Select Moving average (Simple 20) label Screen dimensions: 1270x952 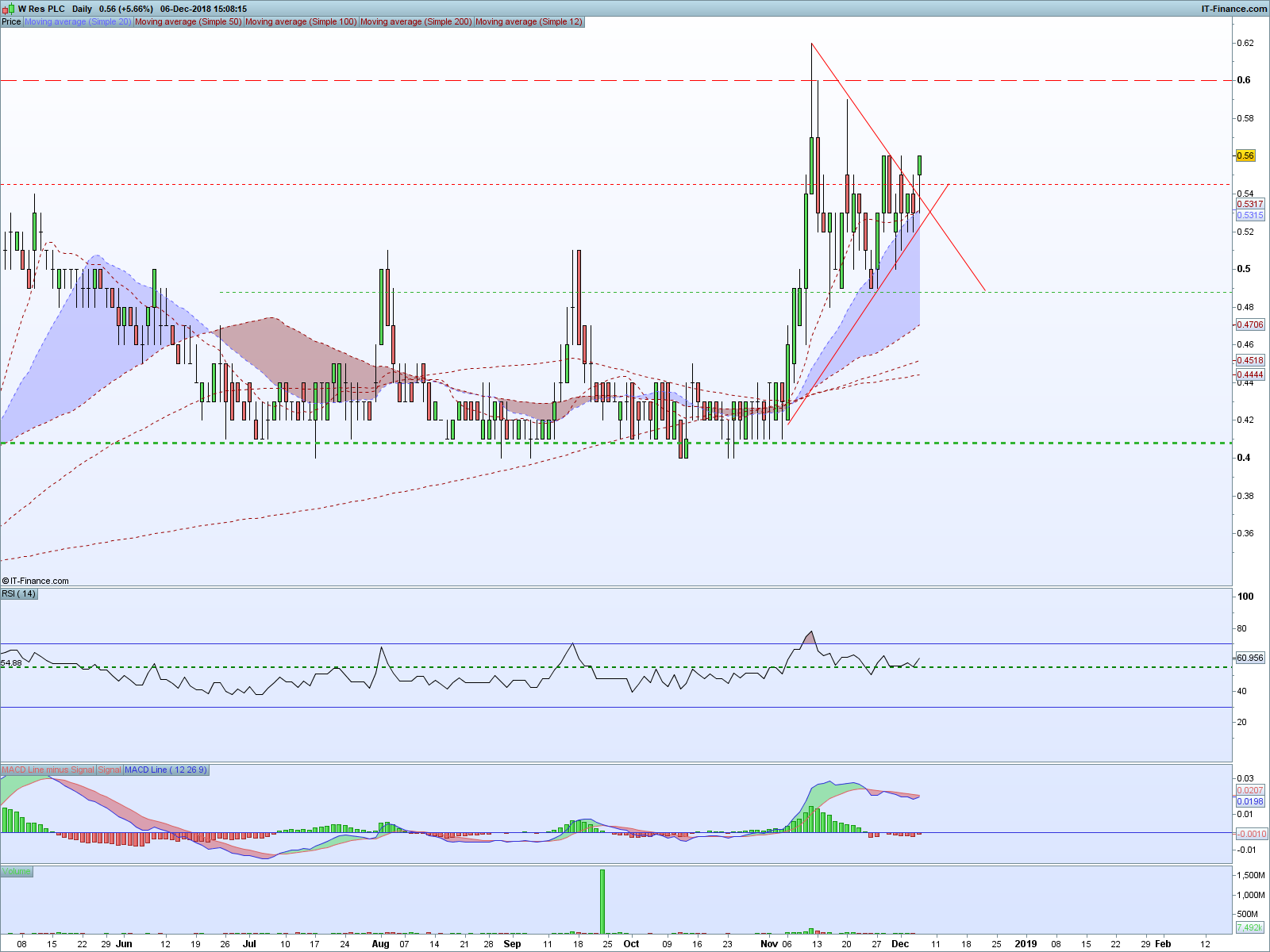tap(78, 21)
